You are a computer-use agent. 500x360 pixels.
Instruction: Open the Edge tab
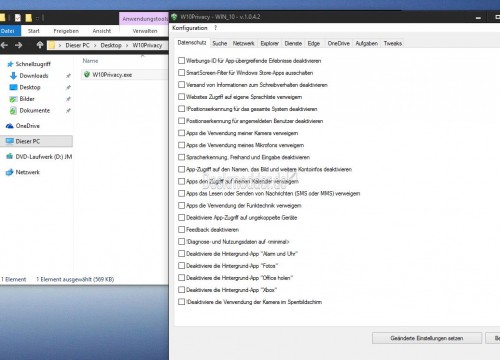click(314, 43)
